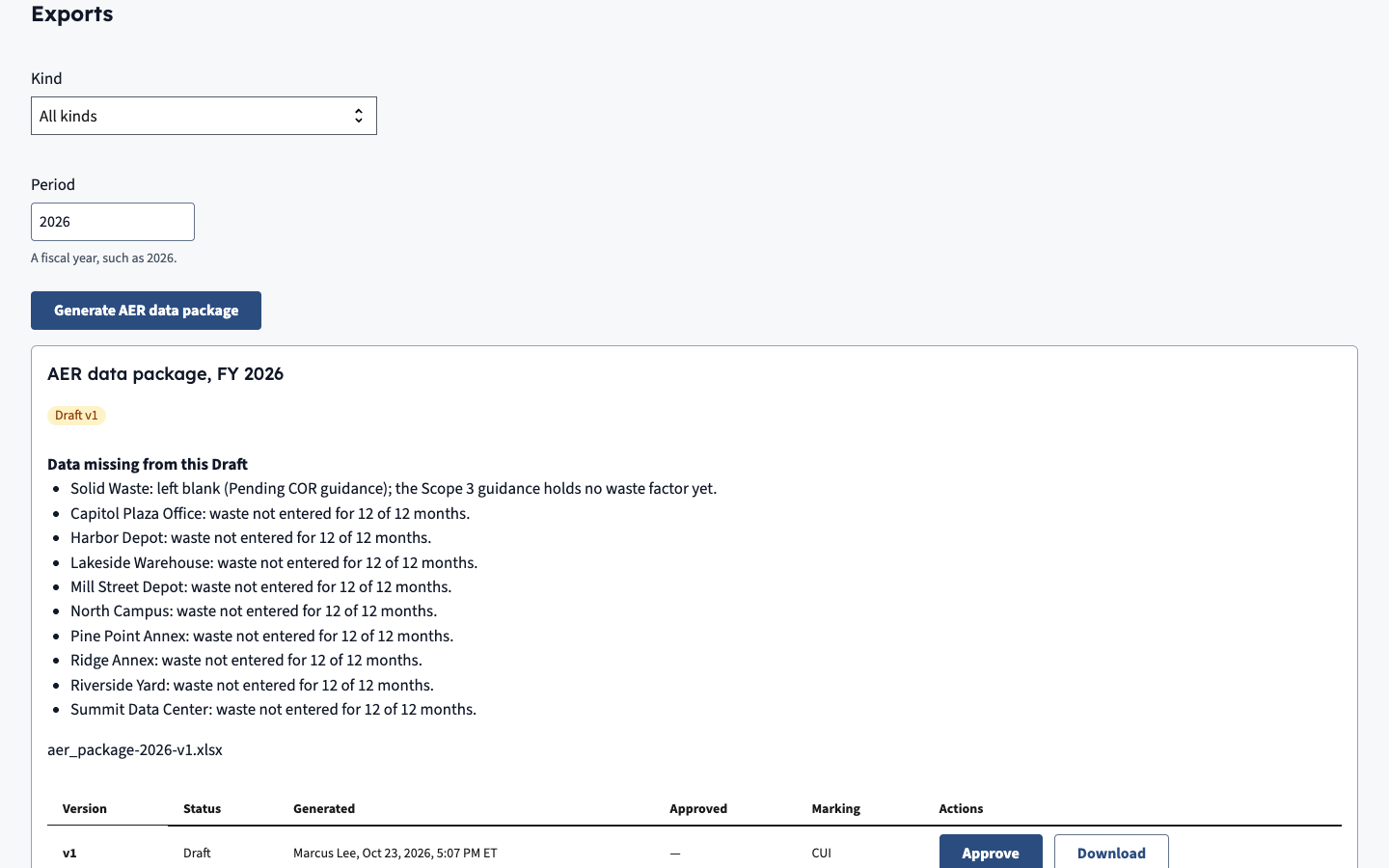Click the Draft status cell in the table
Viewport: 1389px width, 868px height.
pos(197,853)
